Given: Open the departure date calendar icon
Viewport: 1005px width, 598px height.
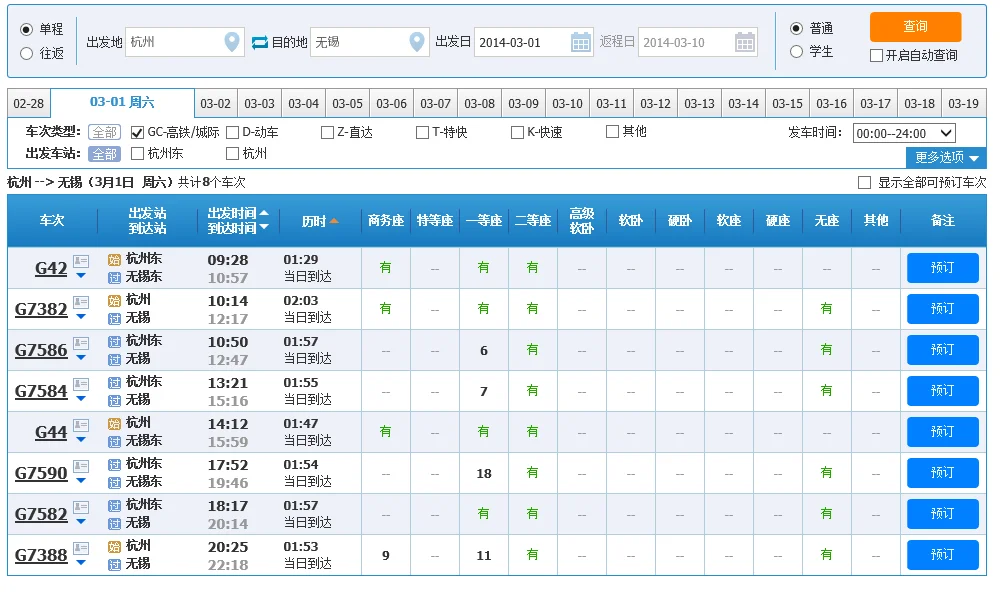Looking at the screenshot, I should click(x=580, y=41).
